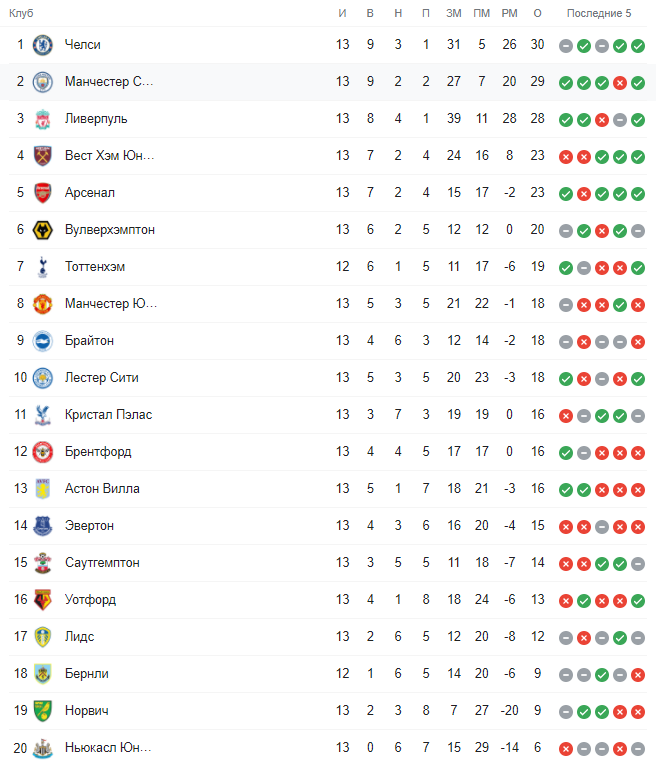Viewport: 656px width, 774px height.
Task: Click the Tottenham cockerel crest icon
Action: click(42, 267)
